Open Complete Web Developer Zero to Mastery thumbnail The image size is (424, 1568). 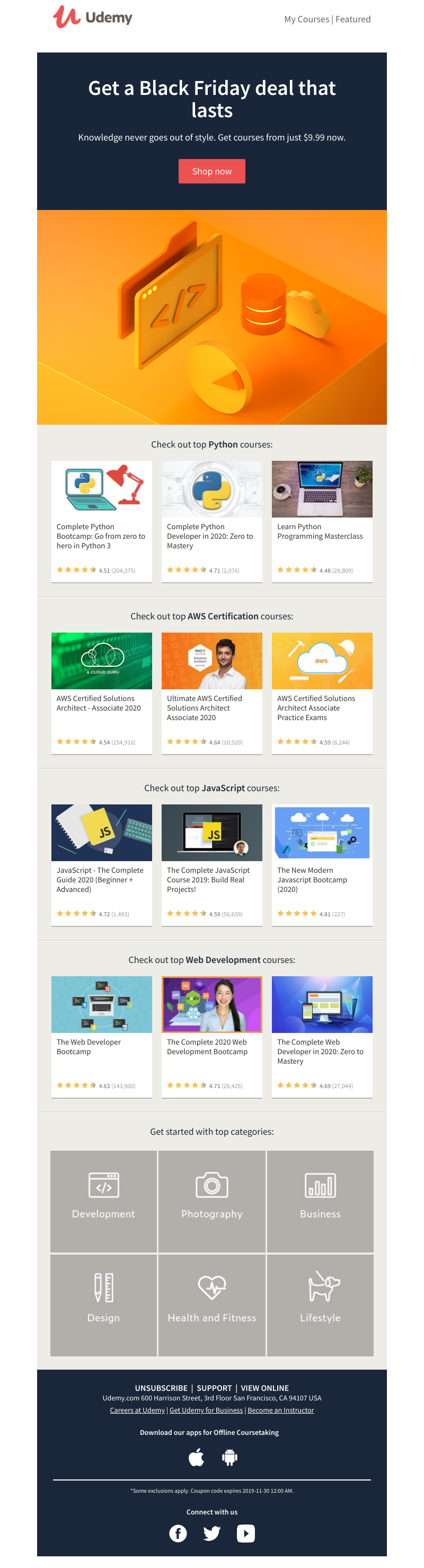coord(322,1004)
